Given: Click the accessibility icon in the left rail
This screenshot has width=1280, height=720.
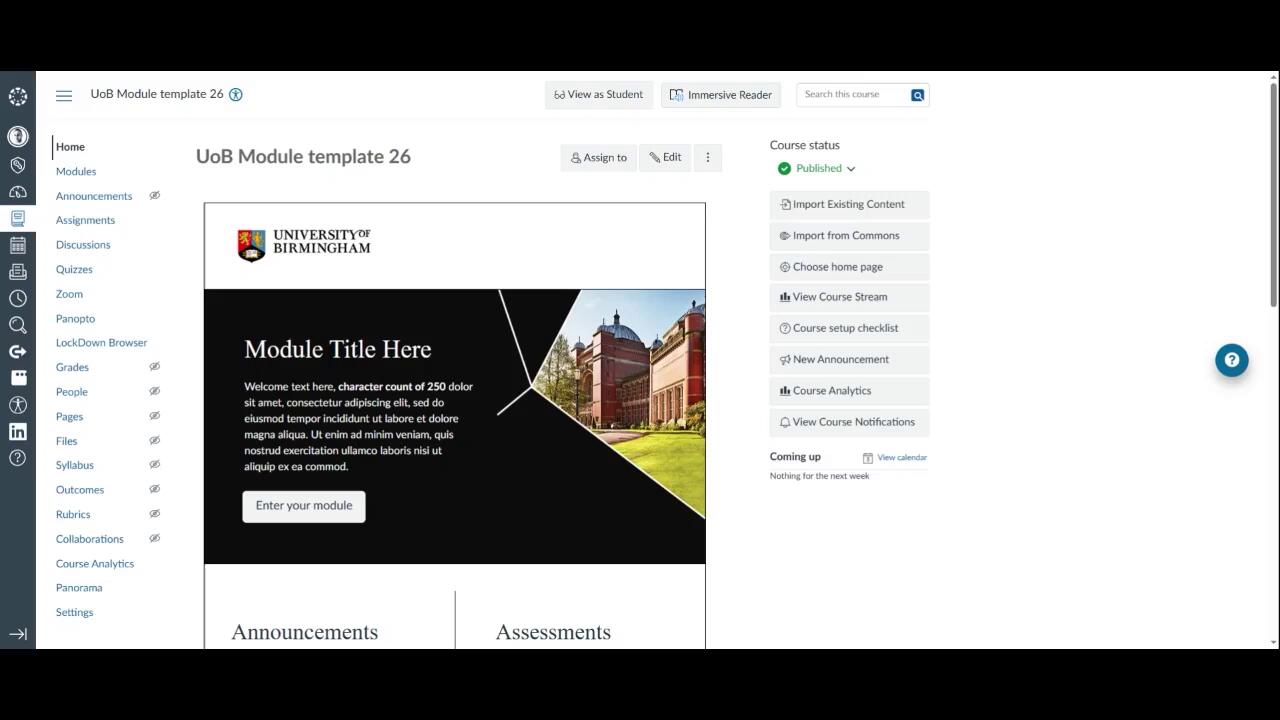Looking at the screenshot, I should click(x=17, y=405).
